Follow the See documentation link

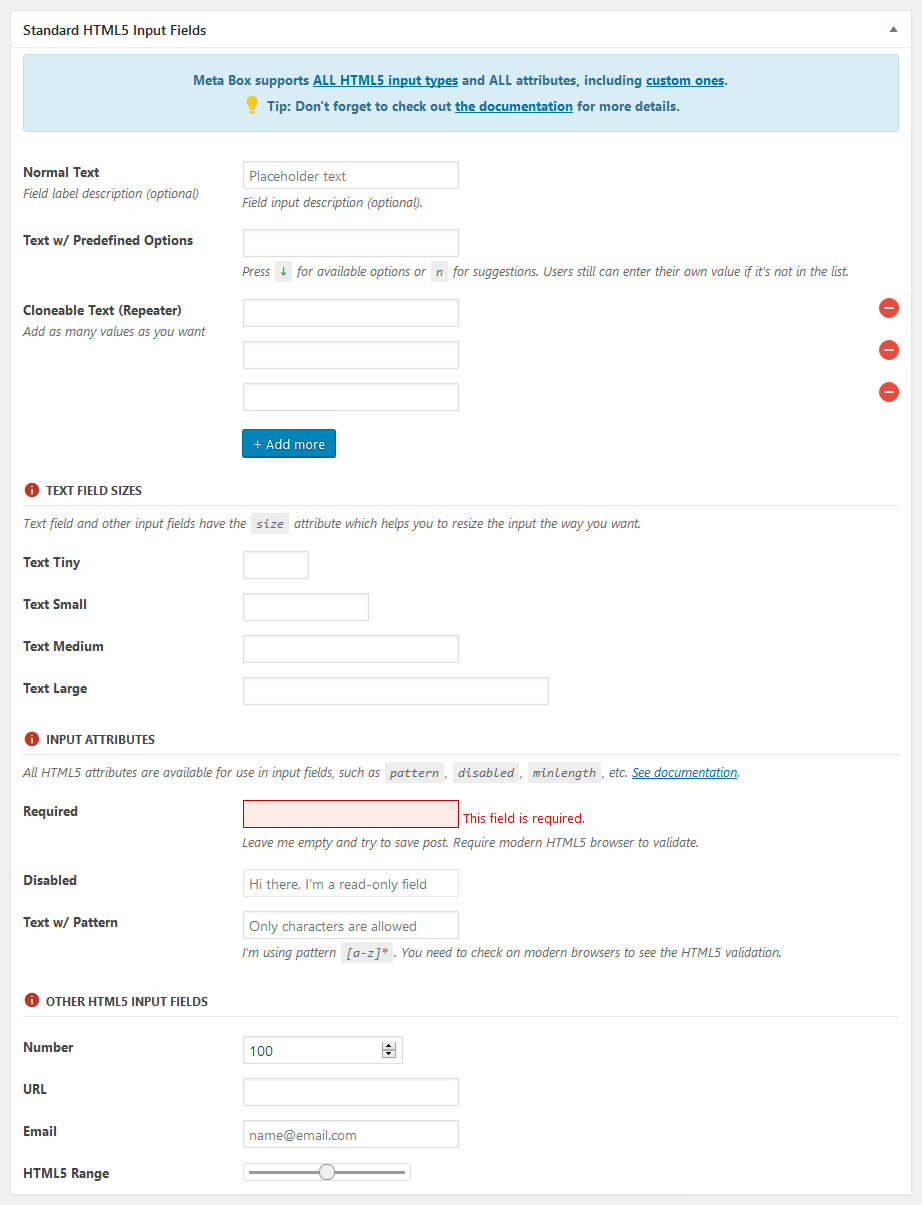point(684,772)
